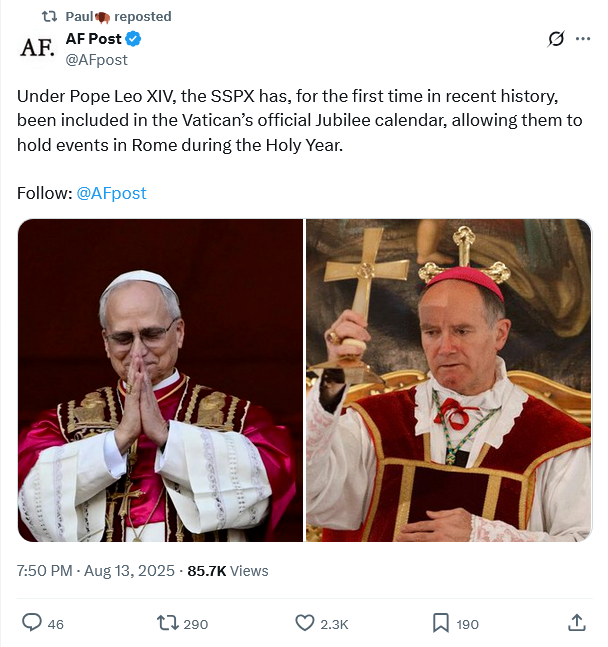Open the left photo of the praying pope
Image resolution: width=608 pixels, height=647 pixels.
(160, 380)
